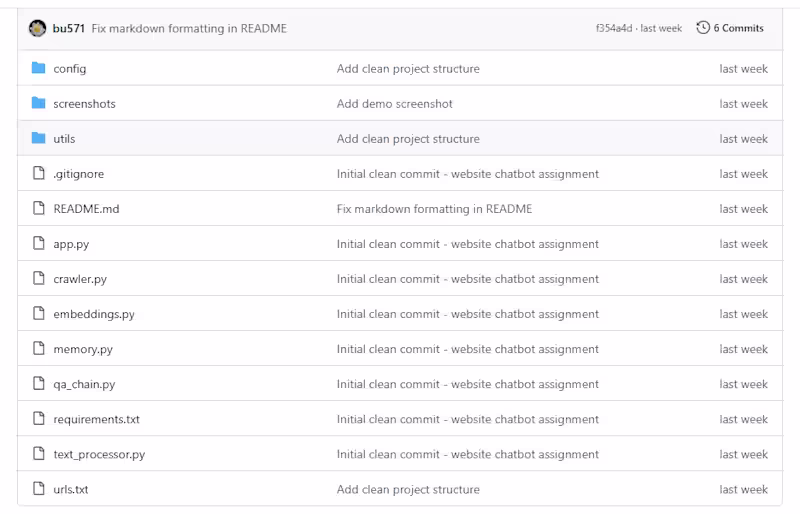Click the config folder icon
This screenshot has height=514, width=800.
(39, 68)
